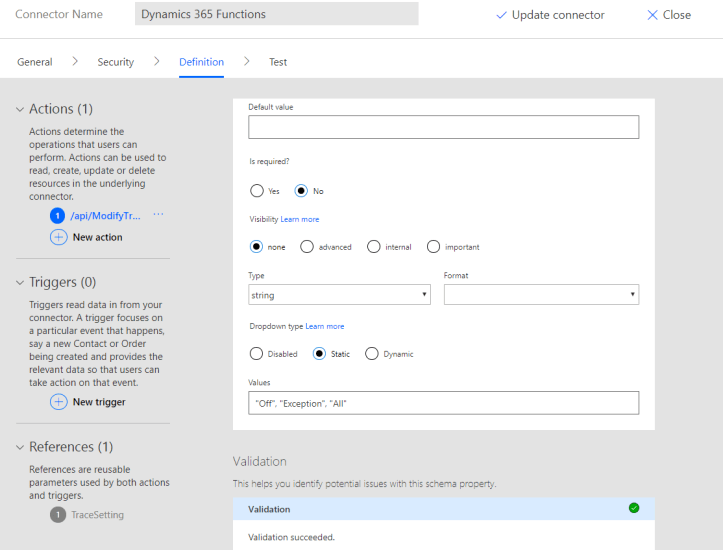Click the New action plus icon

coord(58,237)
